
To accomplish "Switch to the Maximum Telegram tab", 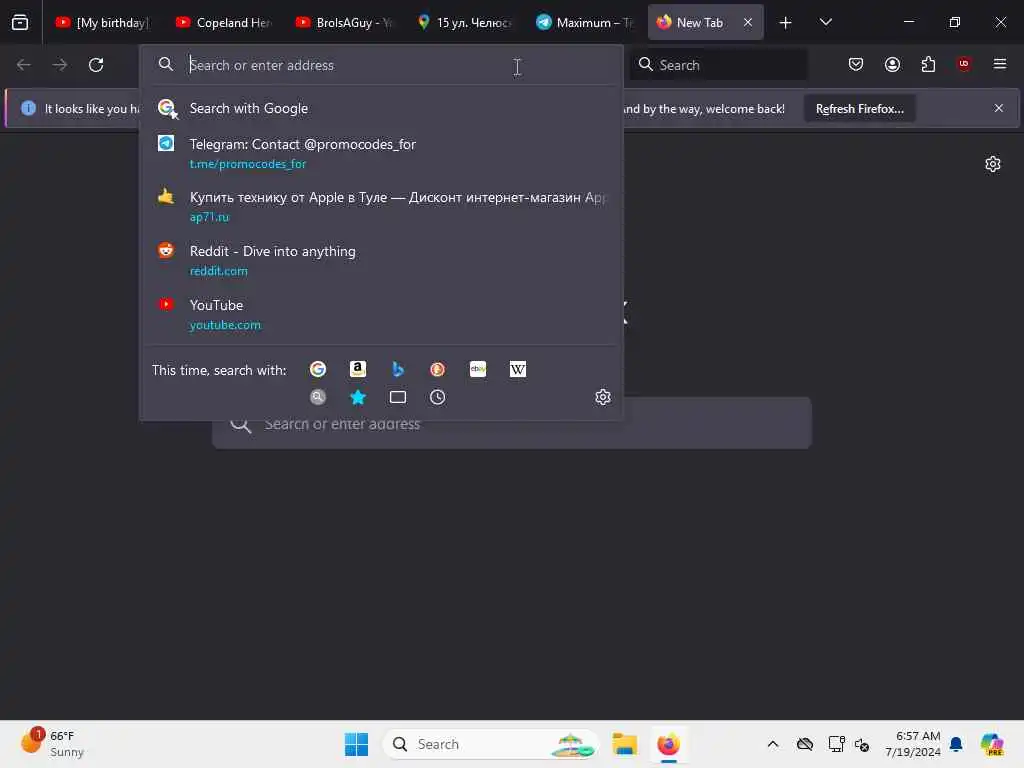I will click(585, 23).
